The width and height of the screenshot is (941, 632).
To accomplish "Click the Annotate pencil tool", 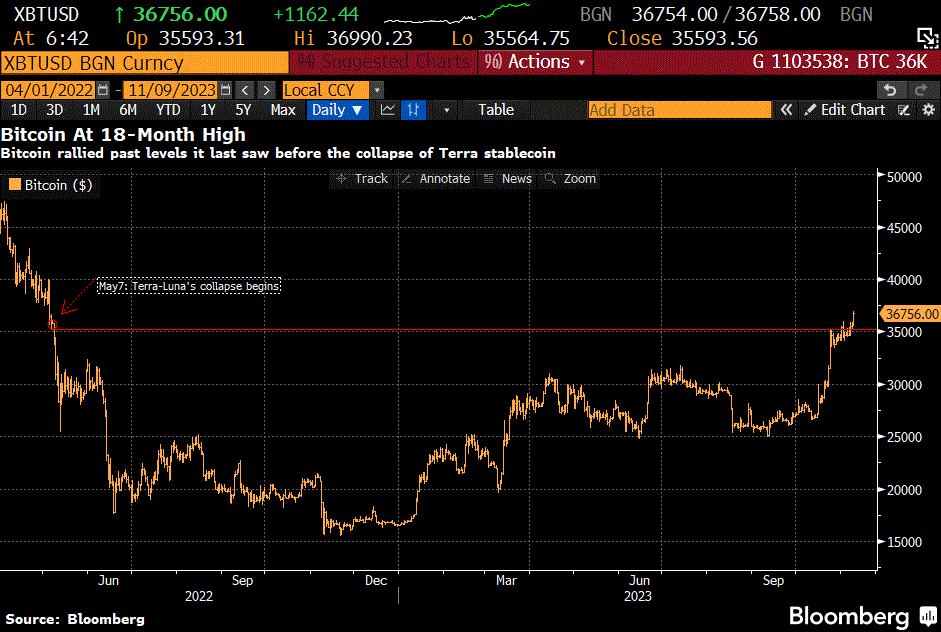I will pos(436,179).
